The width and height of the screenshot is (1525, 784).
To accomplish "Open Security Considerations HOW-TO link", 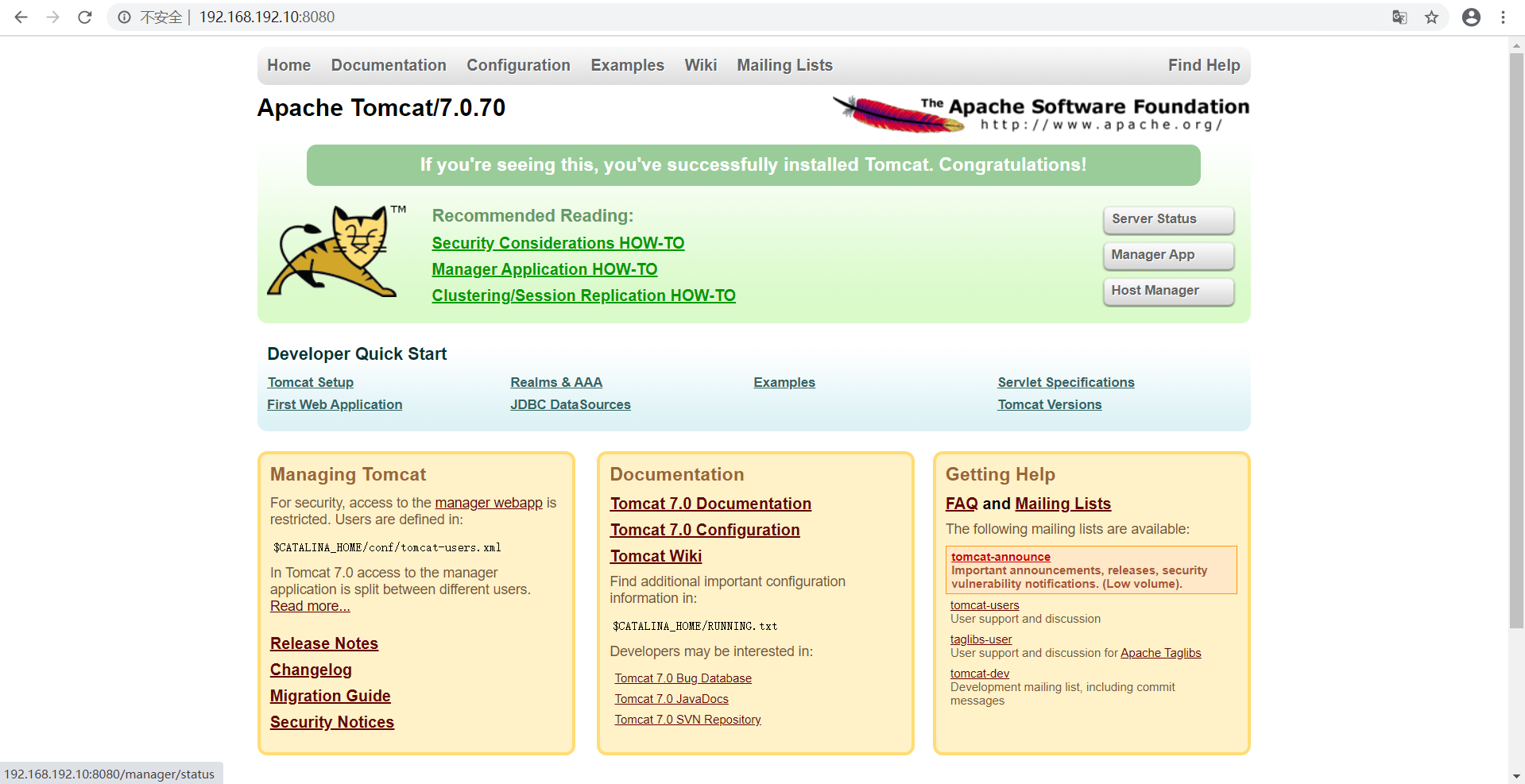I will point(558,243).
